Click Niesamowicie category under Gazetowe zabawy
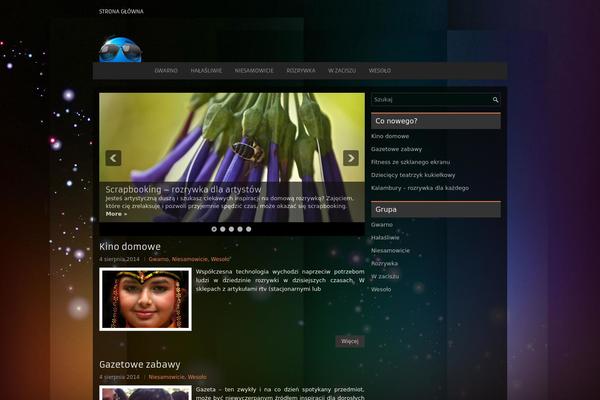The height and width of the screenshot is (400, 600). click(166, 377)
